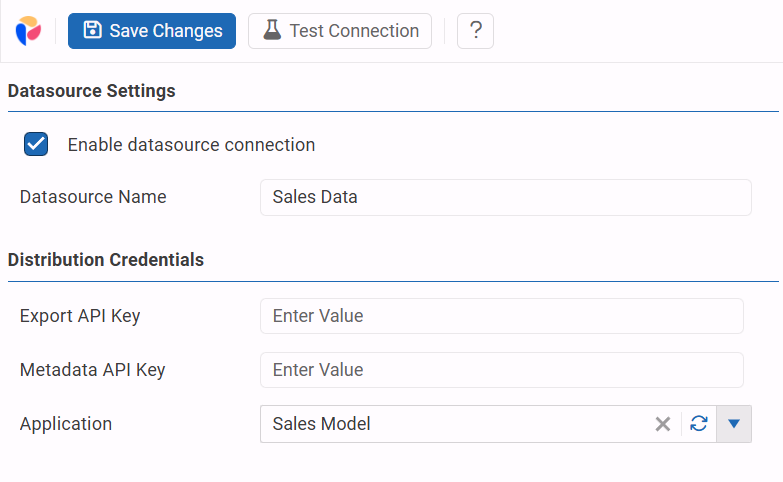783x482 pixels.
Task: Toggle the Enable datasource connection checkbox
Action: [x=36, y=144]
